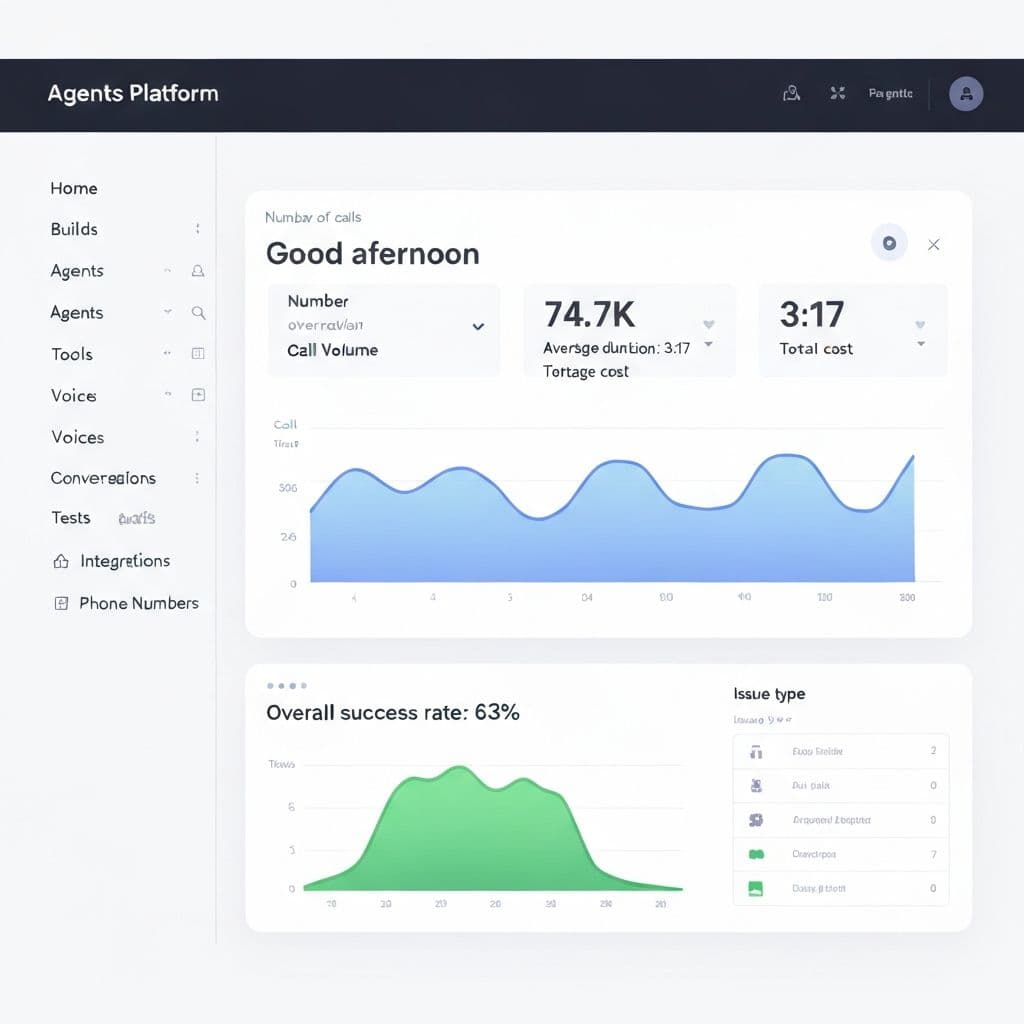Select Home in the sidebar

click(x=73, y=188)
